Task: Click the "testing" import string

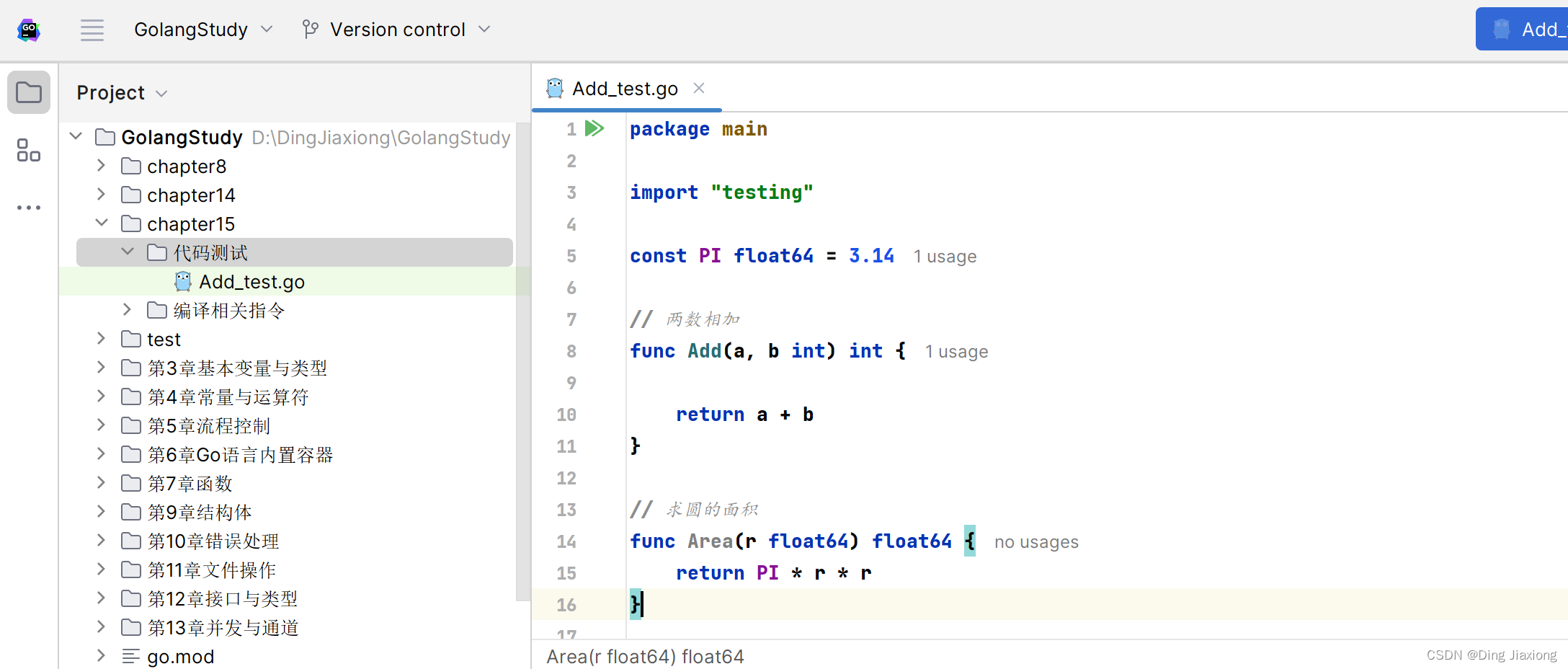Action: pos(762,192)
